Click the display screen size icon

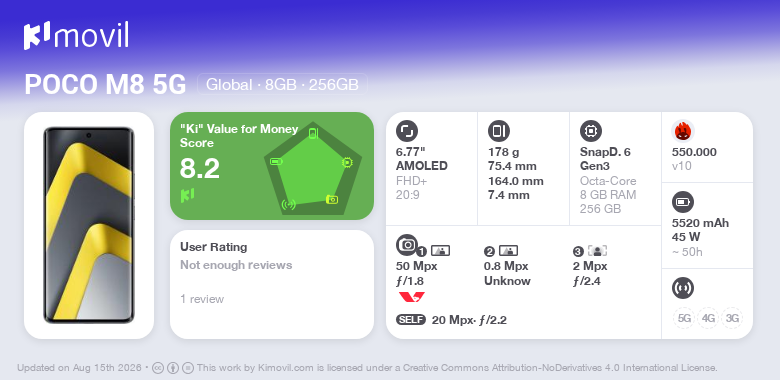pyautogui.click(x=407, y=131)
